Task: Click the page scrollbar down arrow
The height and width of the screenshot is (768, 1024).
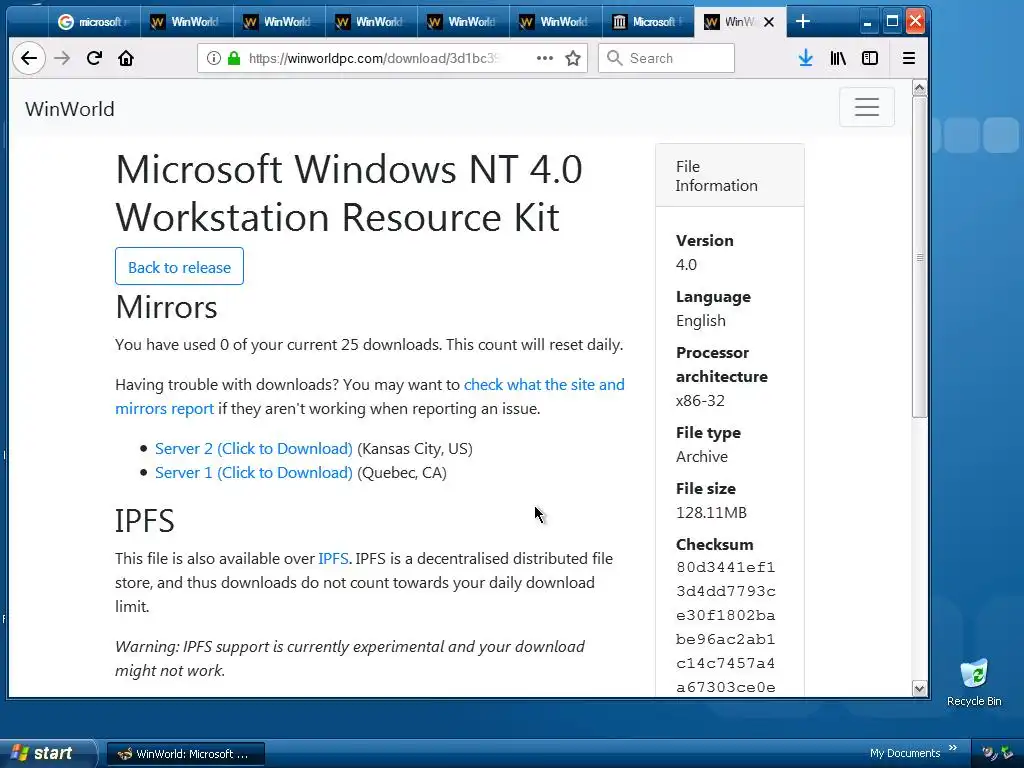Action: [x=920, y=688]
